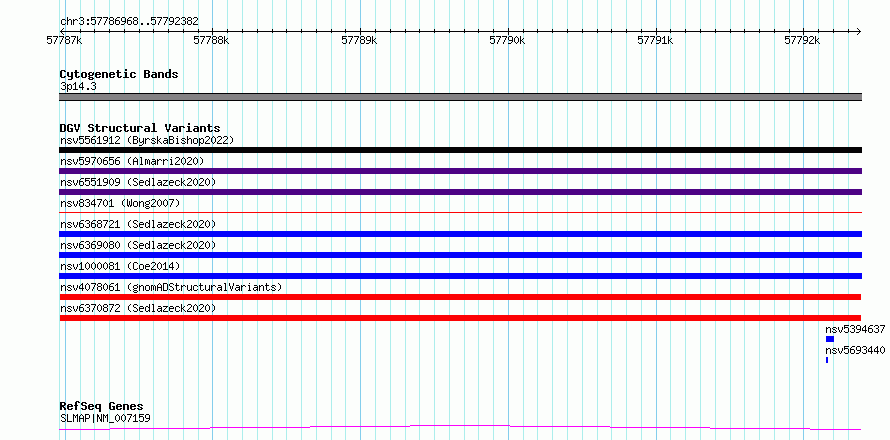Viewport: 890px width, 440px height.
Task: Click the tiny blue nsv5693440 marker
Action: 827,360
